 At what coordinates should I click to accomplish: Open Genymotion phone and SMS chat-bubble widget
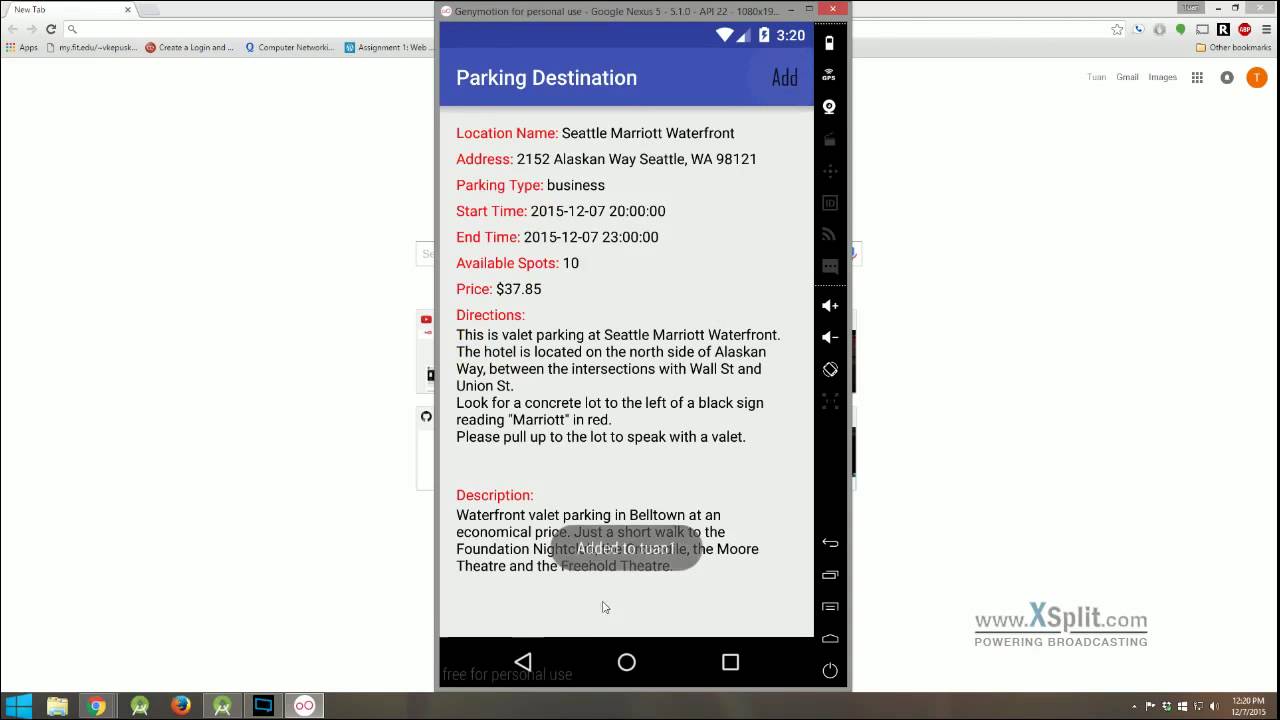(x=829, y=267)
